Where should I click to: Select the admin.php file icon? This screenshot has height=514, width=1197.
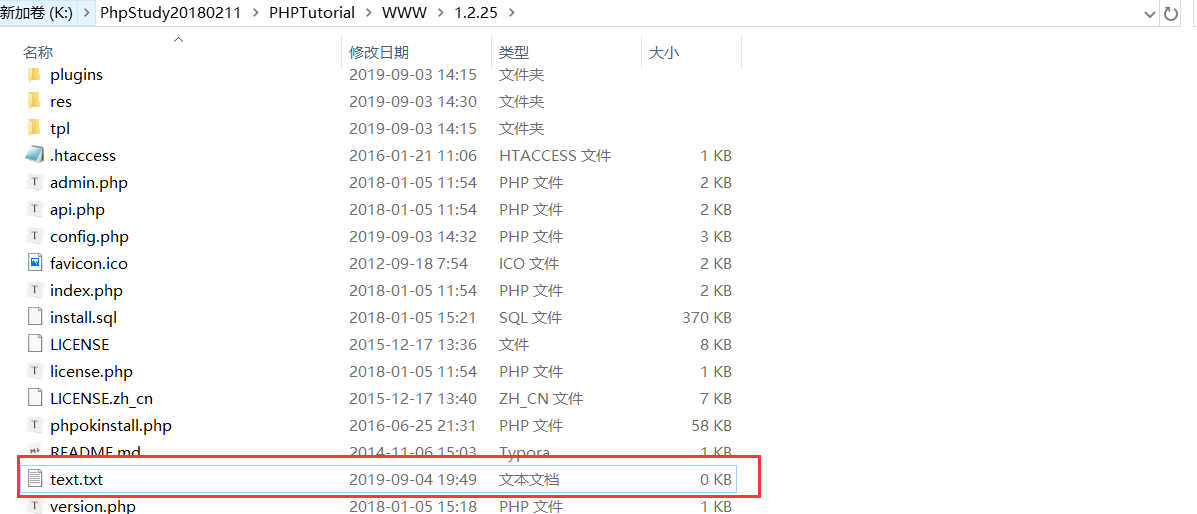34,182
